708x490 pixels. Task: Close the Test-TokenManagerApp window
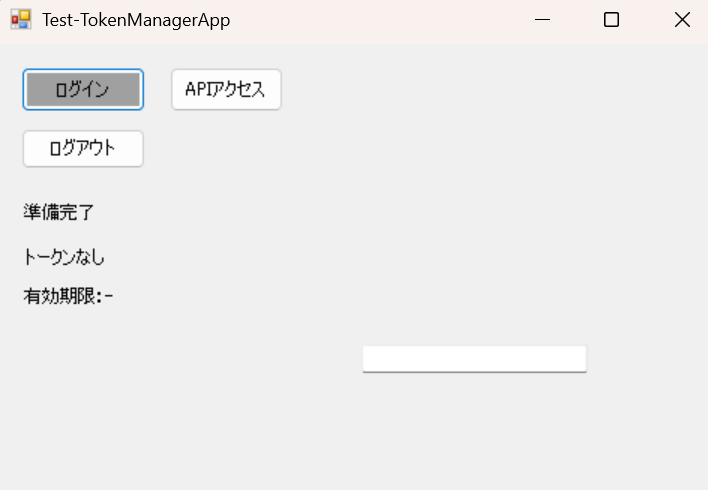[x=682, y=20]
